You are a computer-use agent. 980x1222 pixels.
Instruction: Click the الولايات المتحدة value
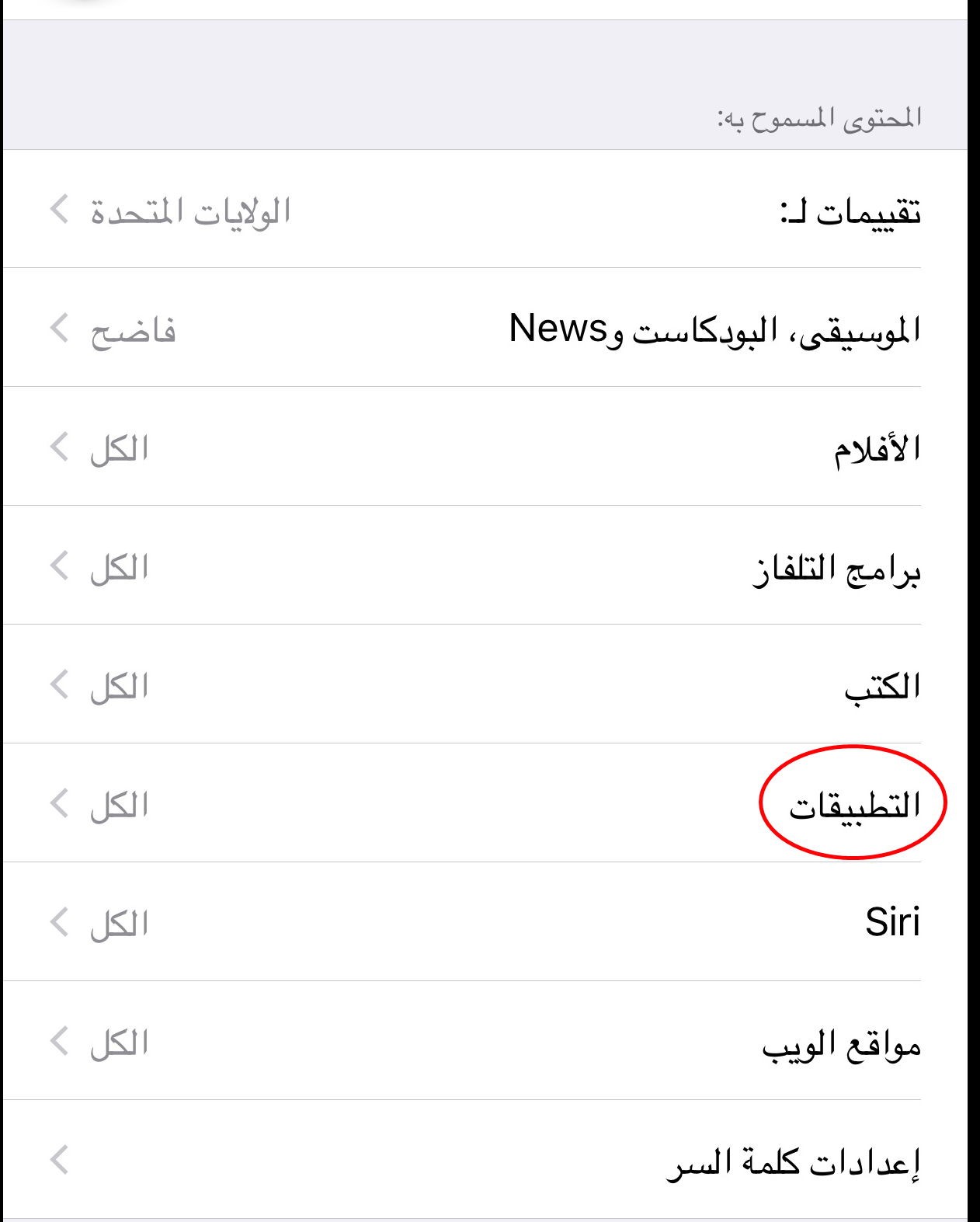190,211
